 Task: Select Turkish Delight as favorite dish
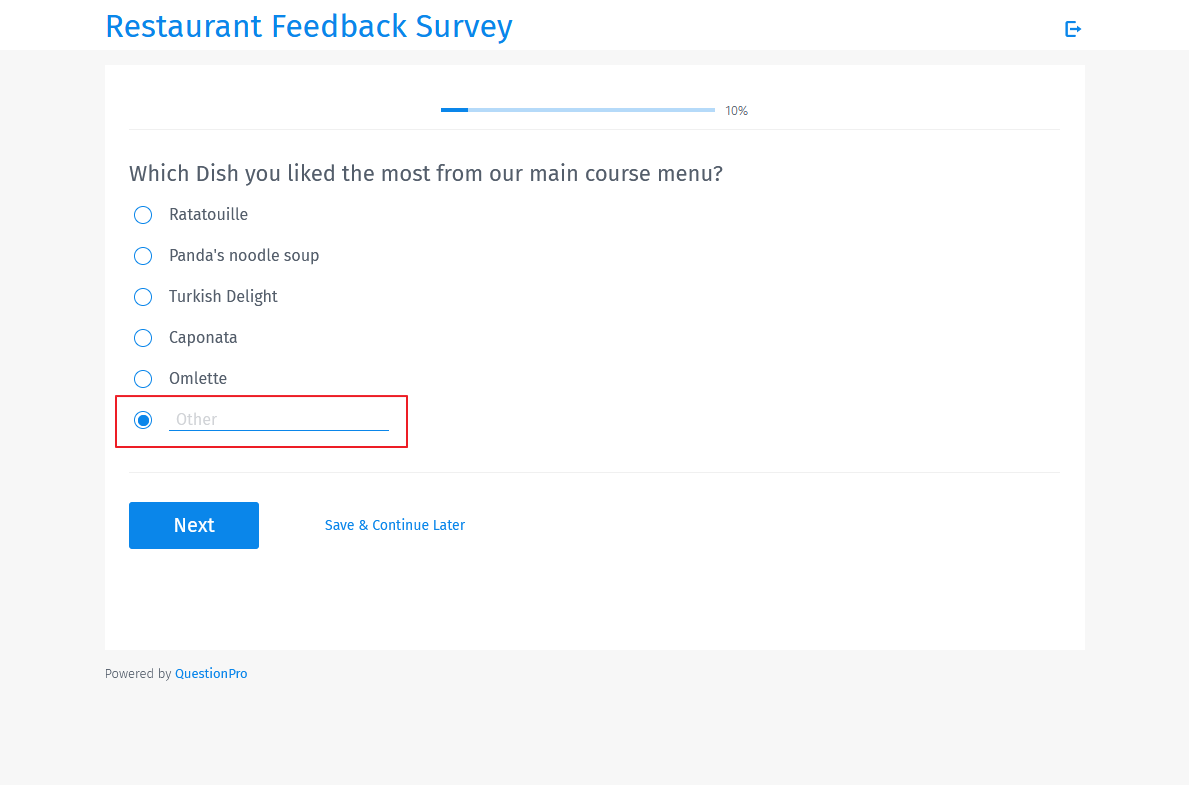(x=142, y=296)
